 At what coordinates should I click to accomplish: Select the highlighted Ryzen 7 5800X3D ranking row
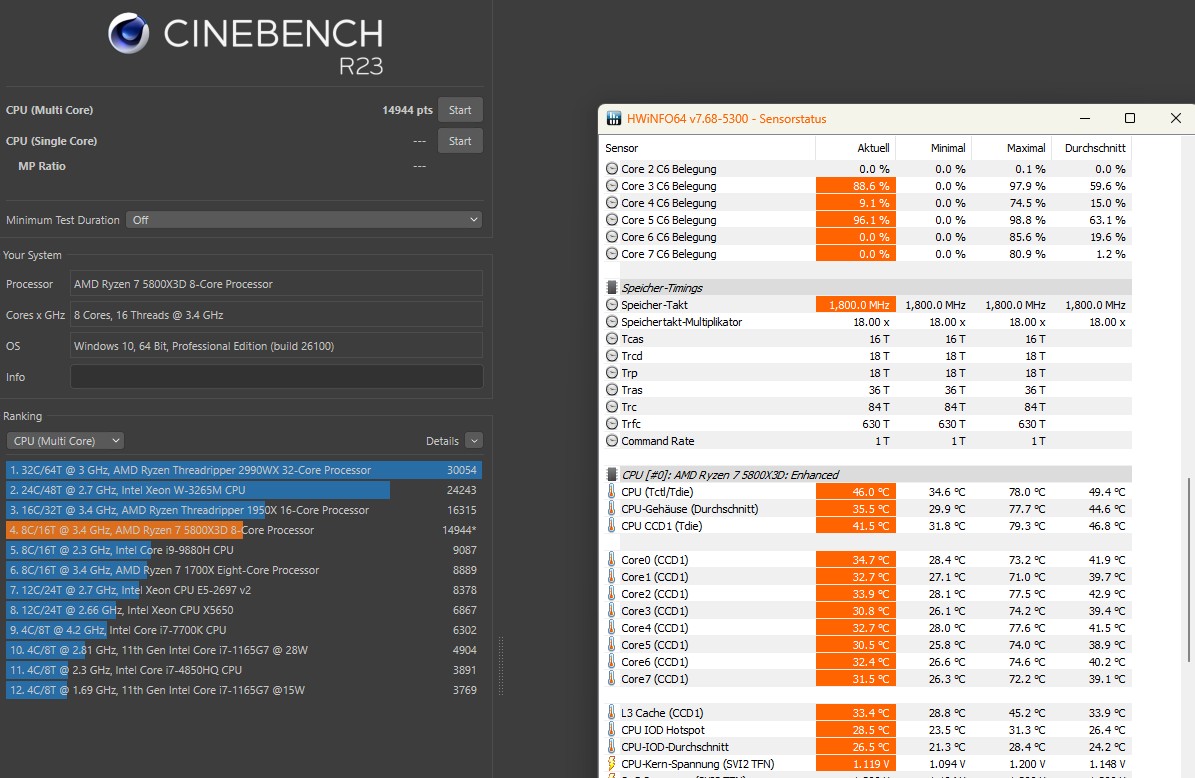click(x=244, y=530)
